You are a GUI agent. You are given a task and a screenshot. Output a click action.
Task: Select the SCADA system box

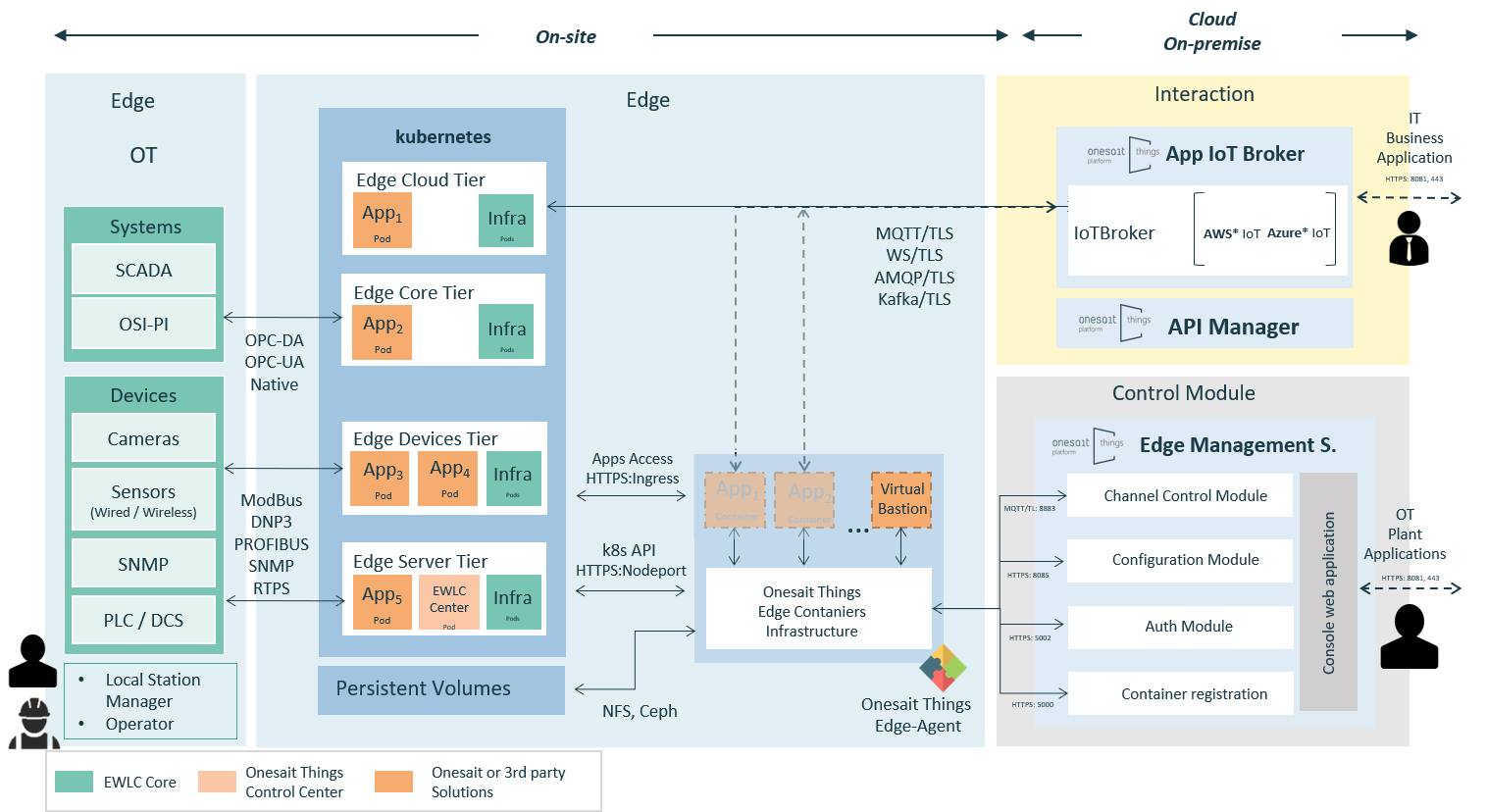click(143, 270)
